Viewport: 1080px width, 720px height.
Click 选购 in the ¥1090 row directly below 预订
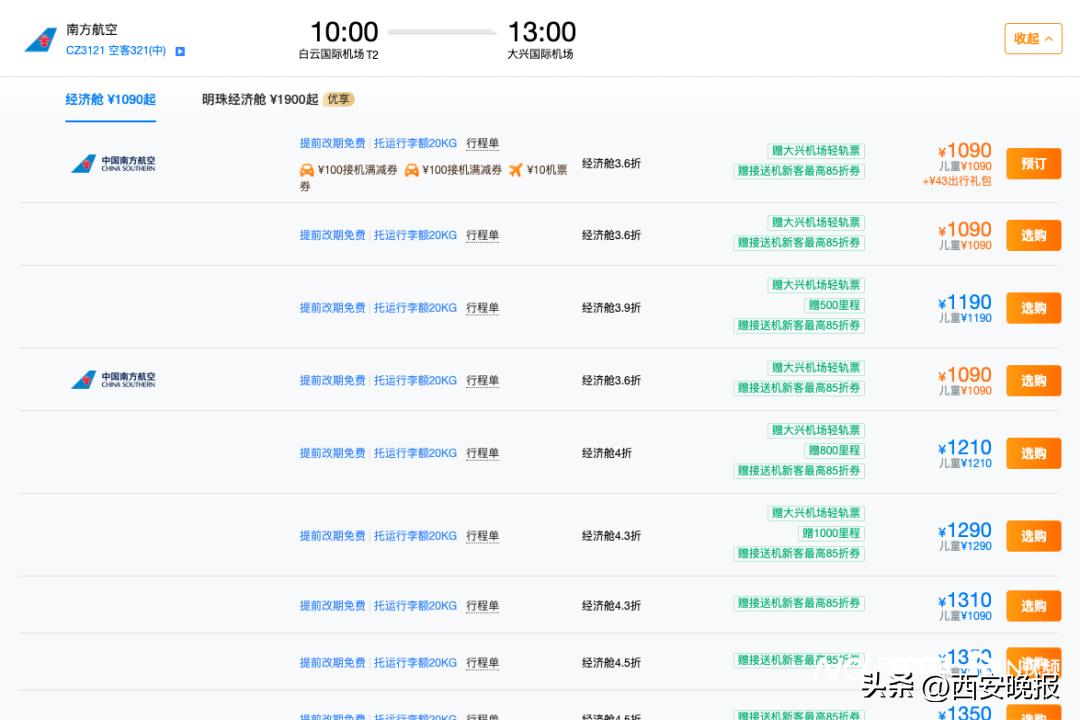coord(1033,236)
